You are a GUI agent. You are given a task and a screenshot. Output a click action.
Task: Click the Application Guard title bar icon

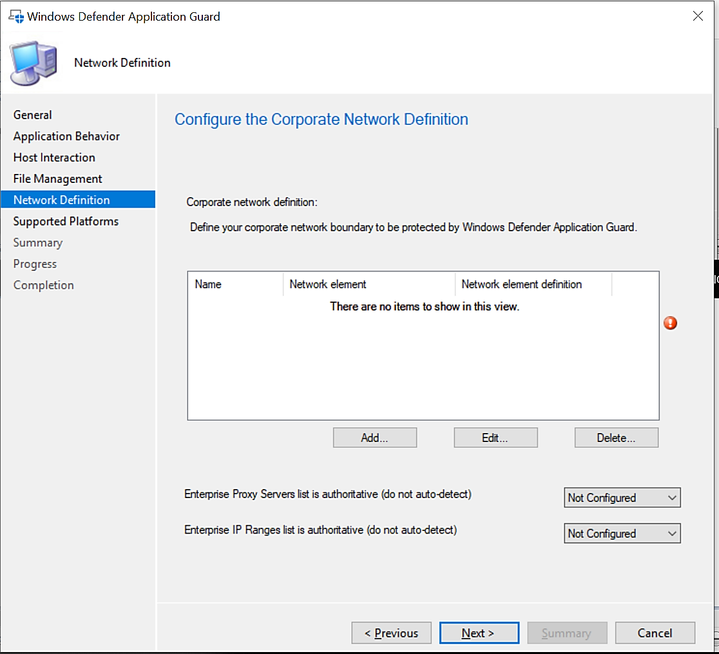pos(16,17)
